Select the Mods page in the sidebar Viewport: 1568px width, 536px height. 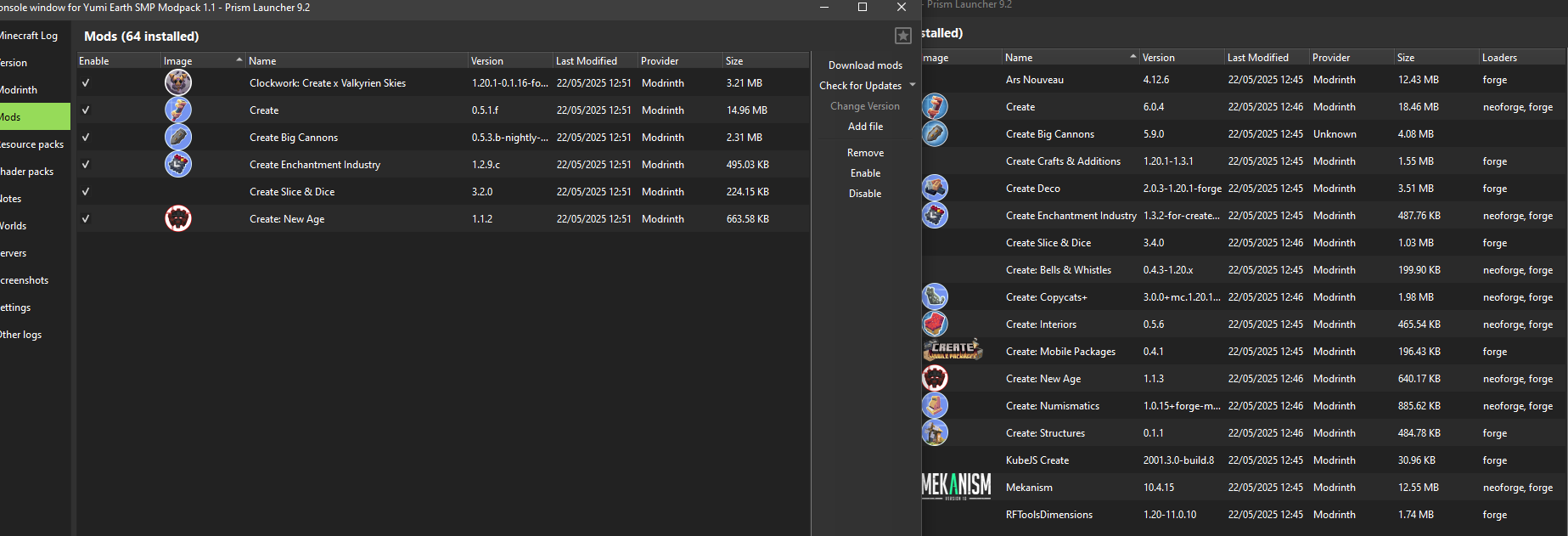tap(35, 116)
